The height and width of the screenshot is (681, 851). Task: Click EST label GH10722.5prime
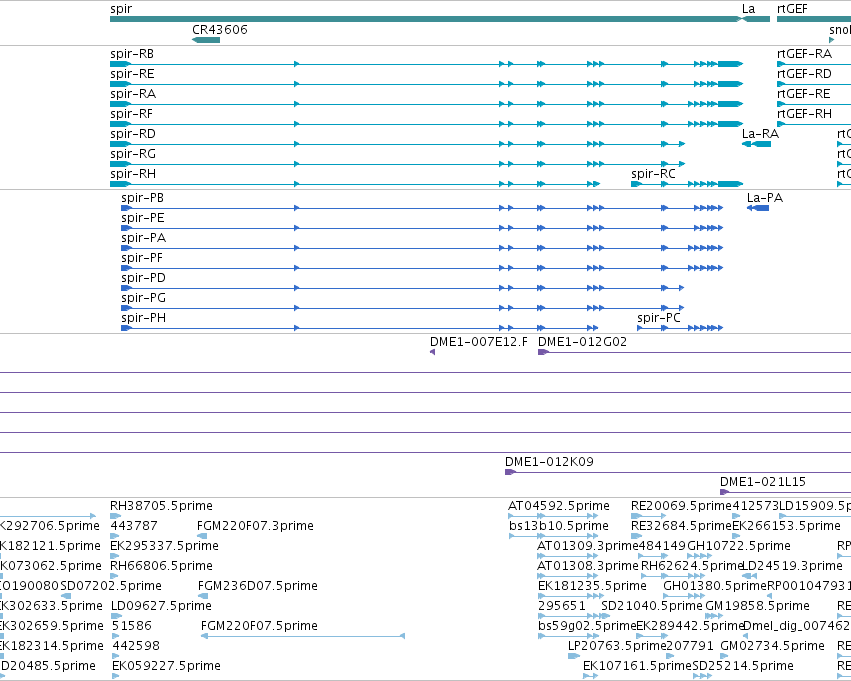pyautogui.click(x=739, y=546)
